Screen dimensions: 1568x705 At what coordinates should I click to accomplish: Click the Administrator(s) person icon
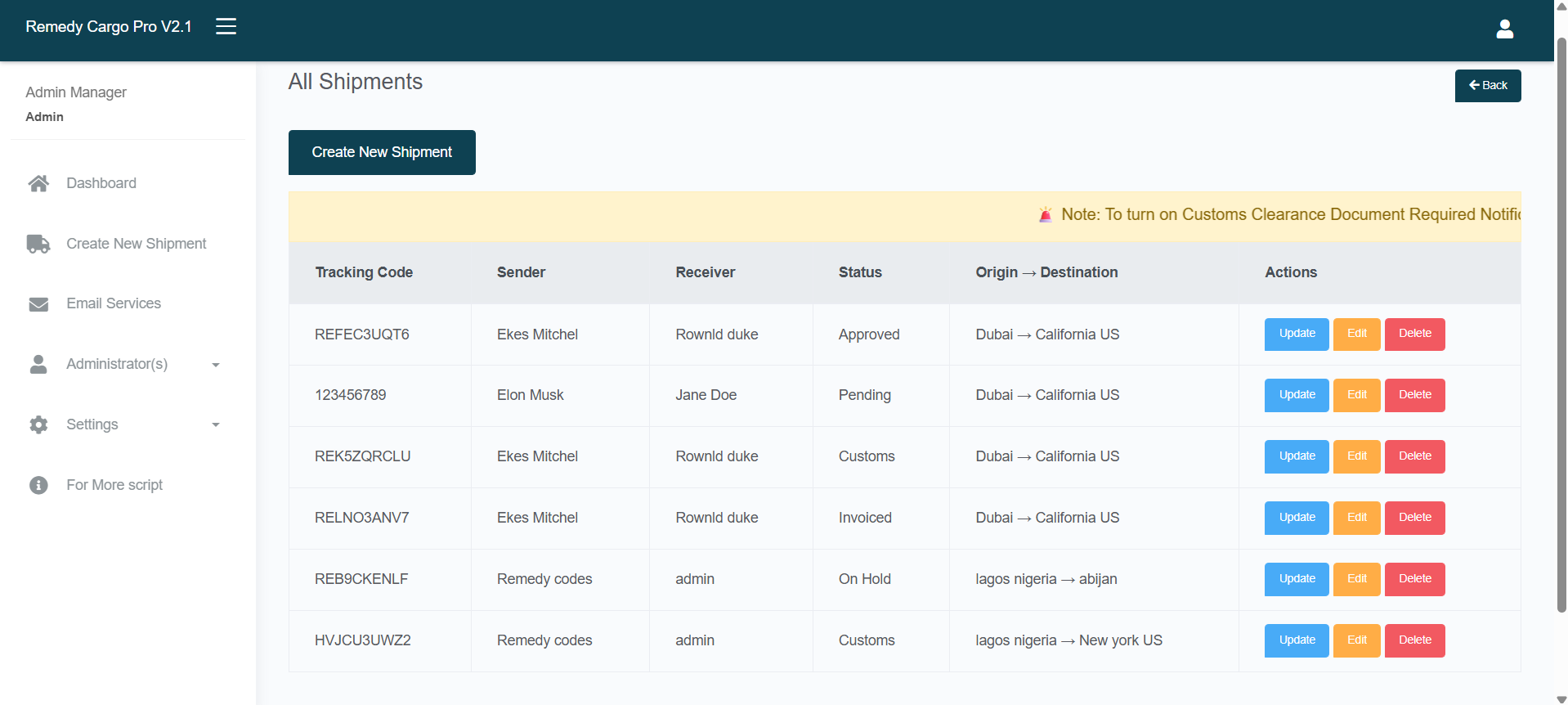point(38,364)
